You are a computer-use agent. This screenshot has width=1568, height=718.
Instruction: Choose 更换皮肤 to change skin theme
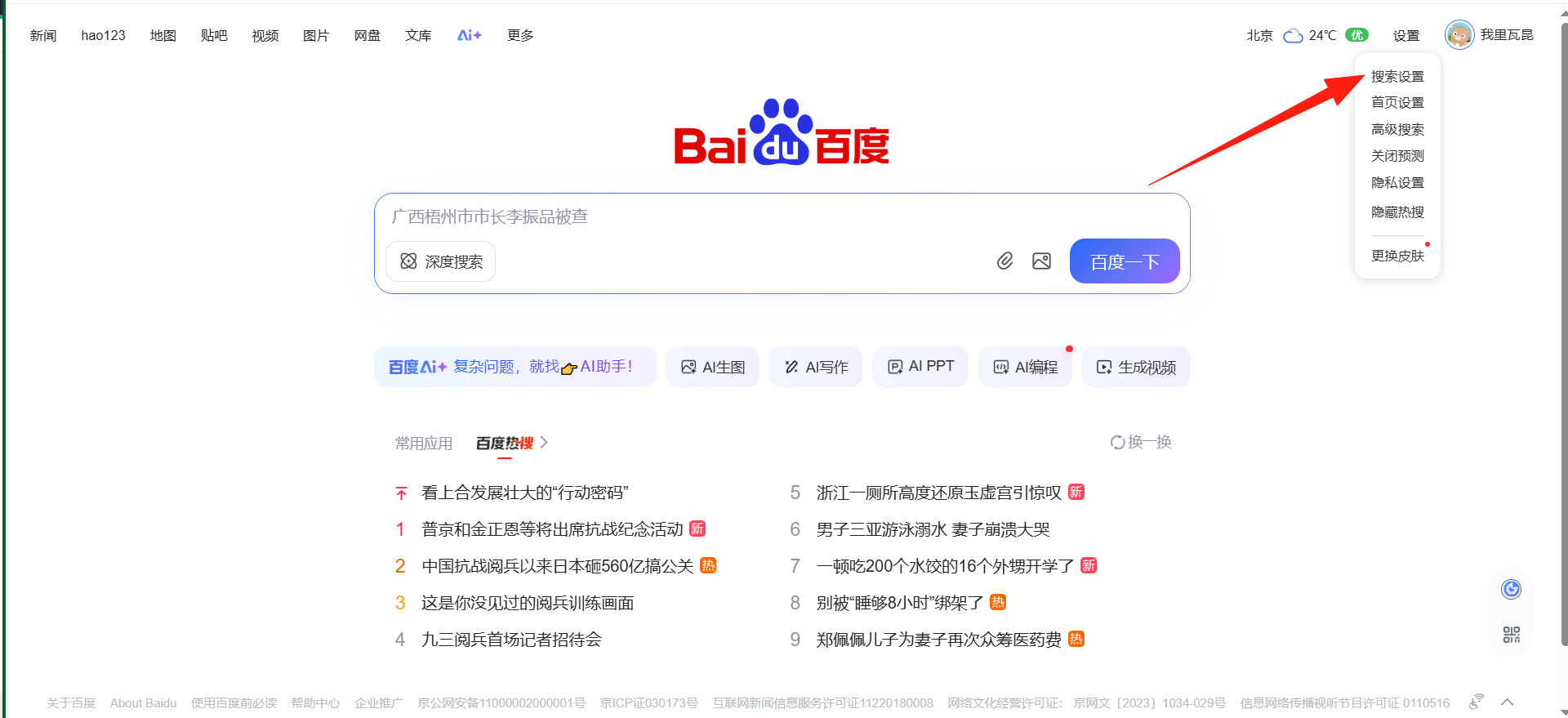click(1397, 256)
